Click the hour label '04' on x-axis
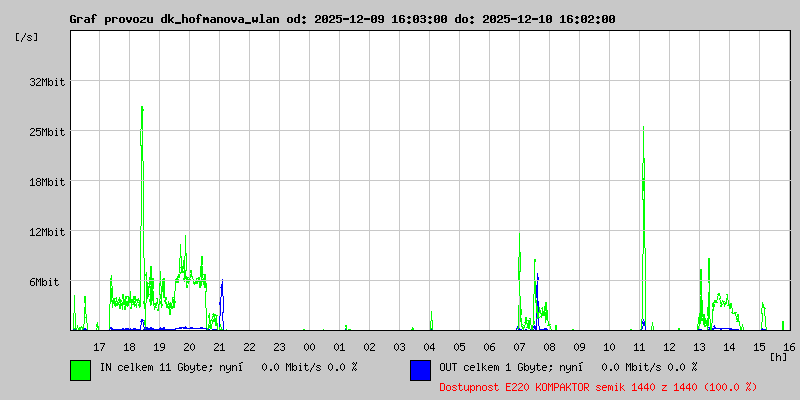 tap(430, 347)
